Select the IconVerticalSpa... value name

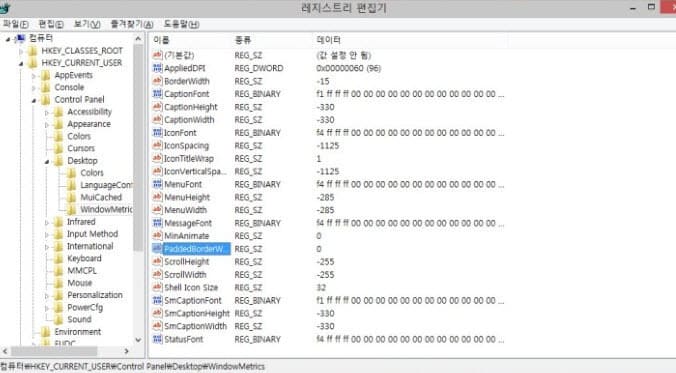[x=195, y=172]
